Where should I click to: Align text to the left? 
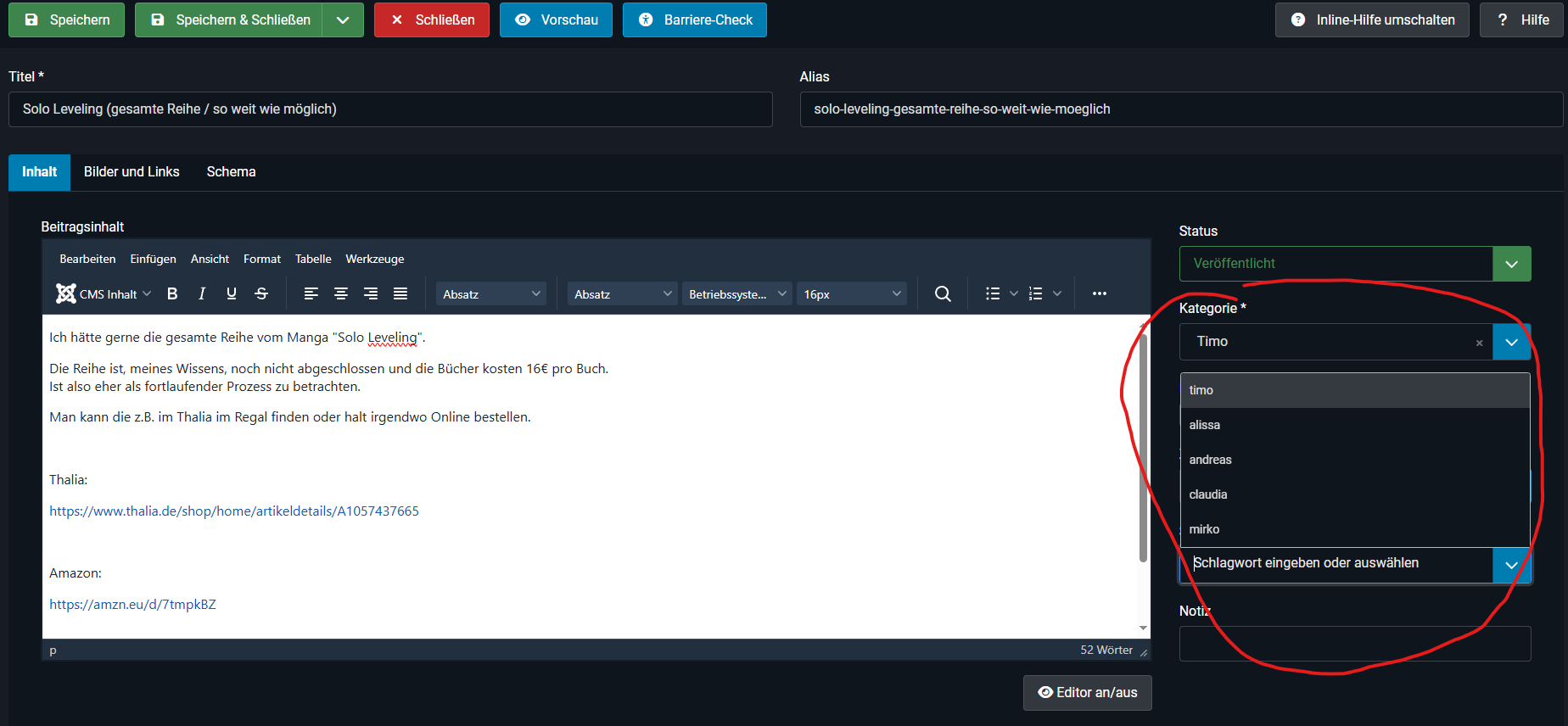point(311,293)
